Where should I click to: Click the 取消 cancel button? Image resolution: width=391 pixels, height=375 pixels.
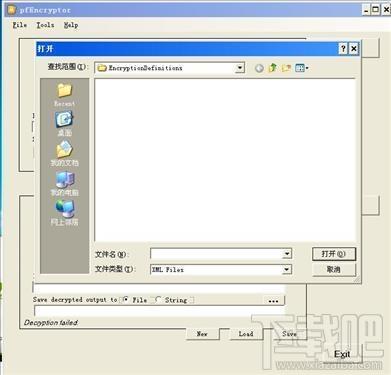(334, 269)
